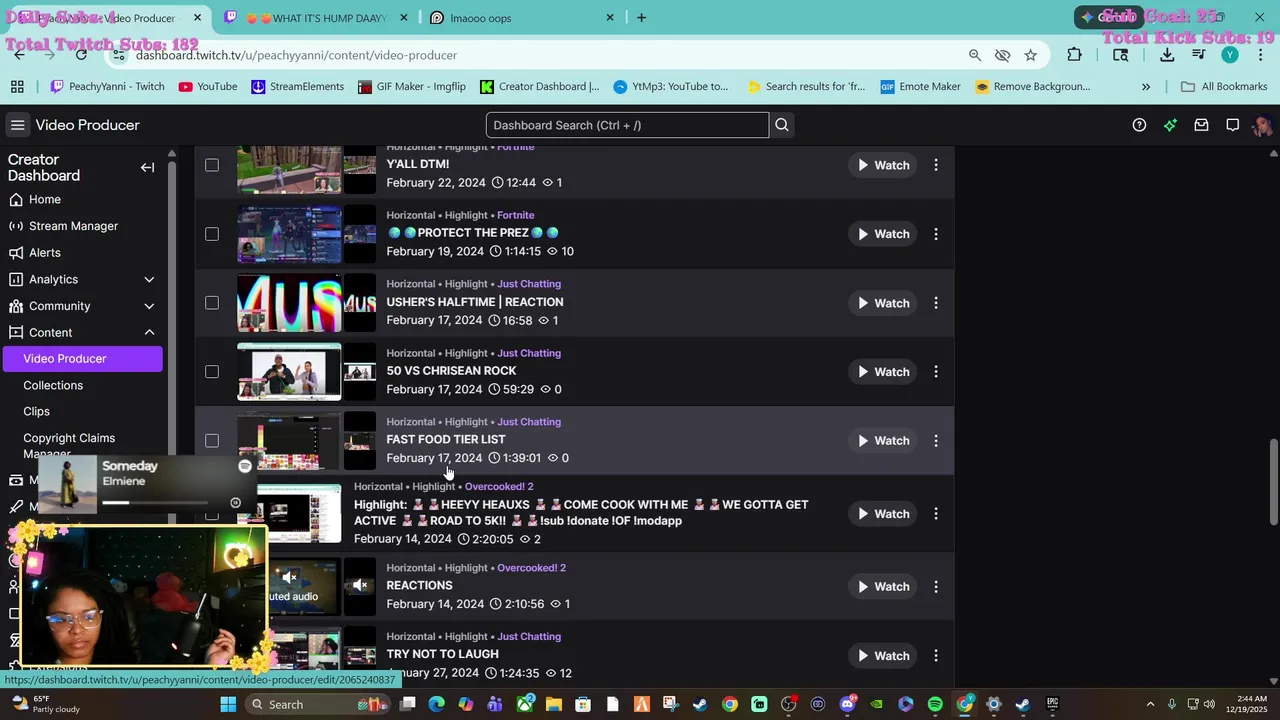Watch the FAST FOOD TIER LIST highlight

(883, 441)
